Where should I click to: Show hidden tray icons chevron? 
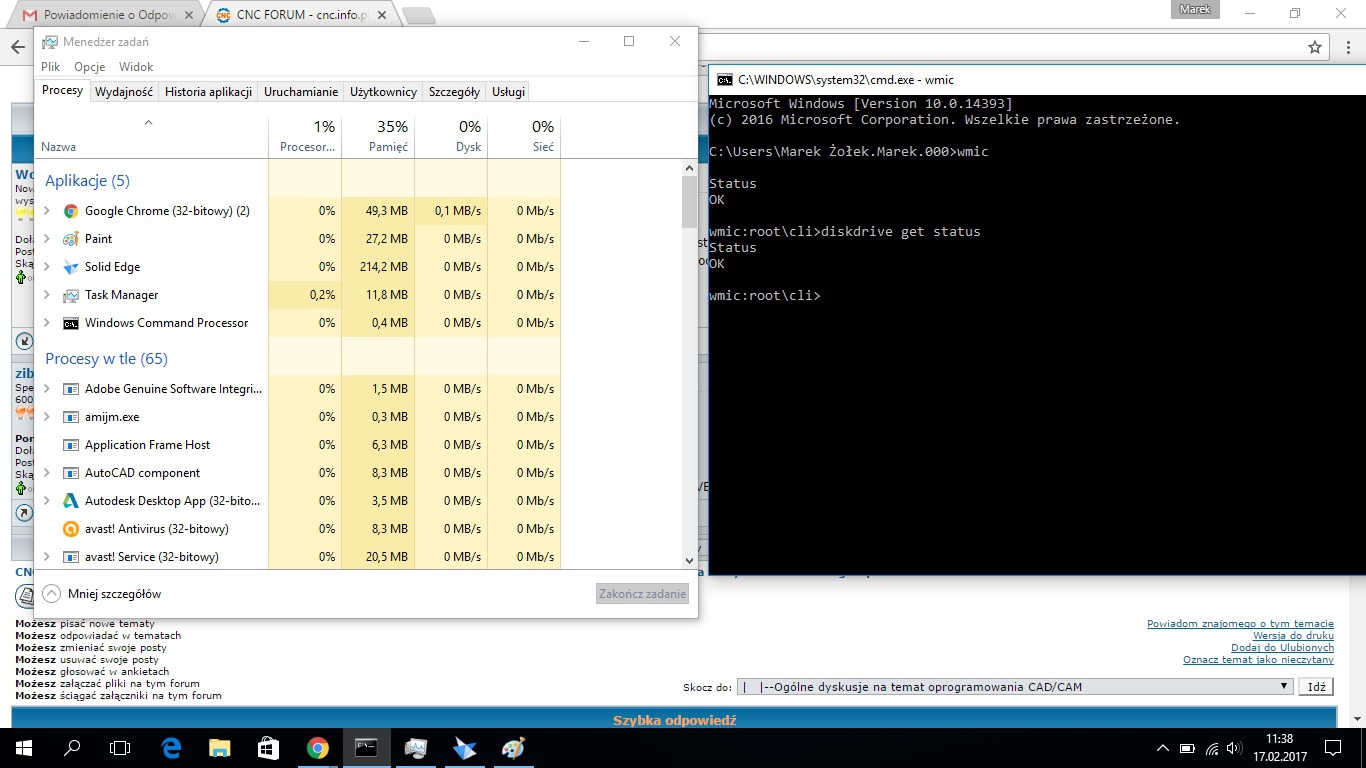[x=1163, y=748]
